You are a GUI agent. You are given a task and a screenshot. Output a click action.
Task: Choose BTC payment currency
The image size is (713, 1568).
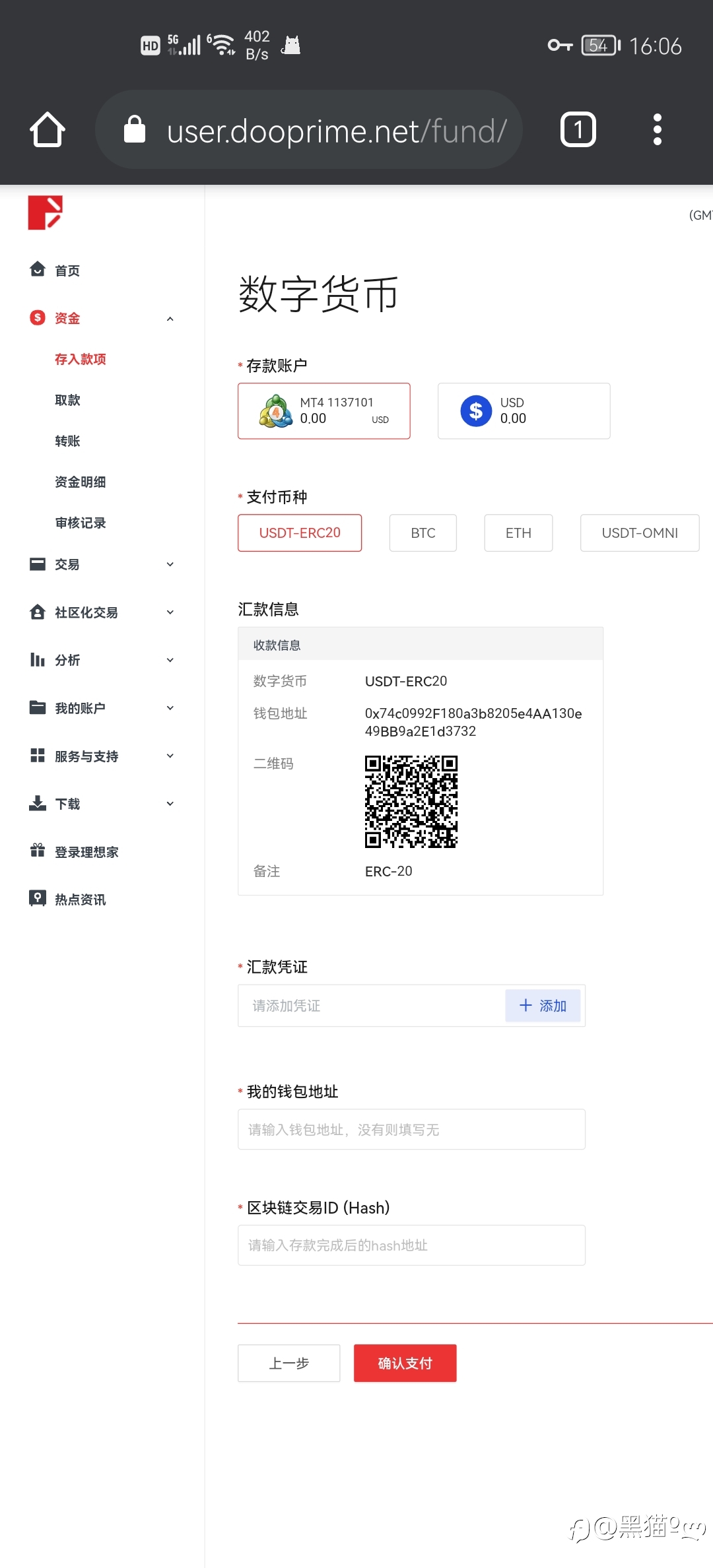423,533
